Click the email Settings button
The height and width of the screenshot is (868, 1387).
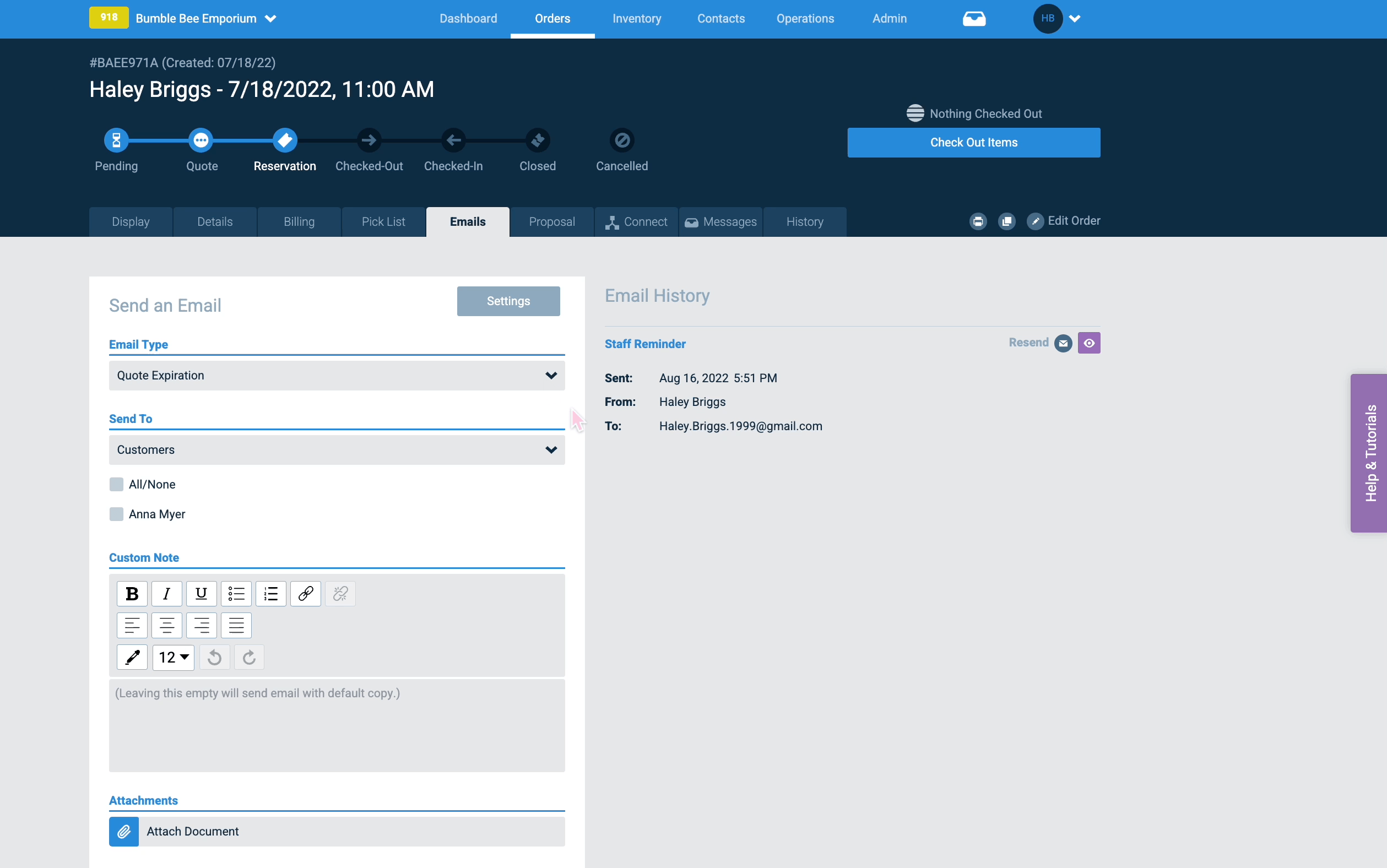click(508, 301)
